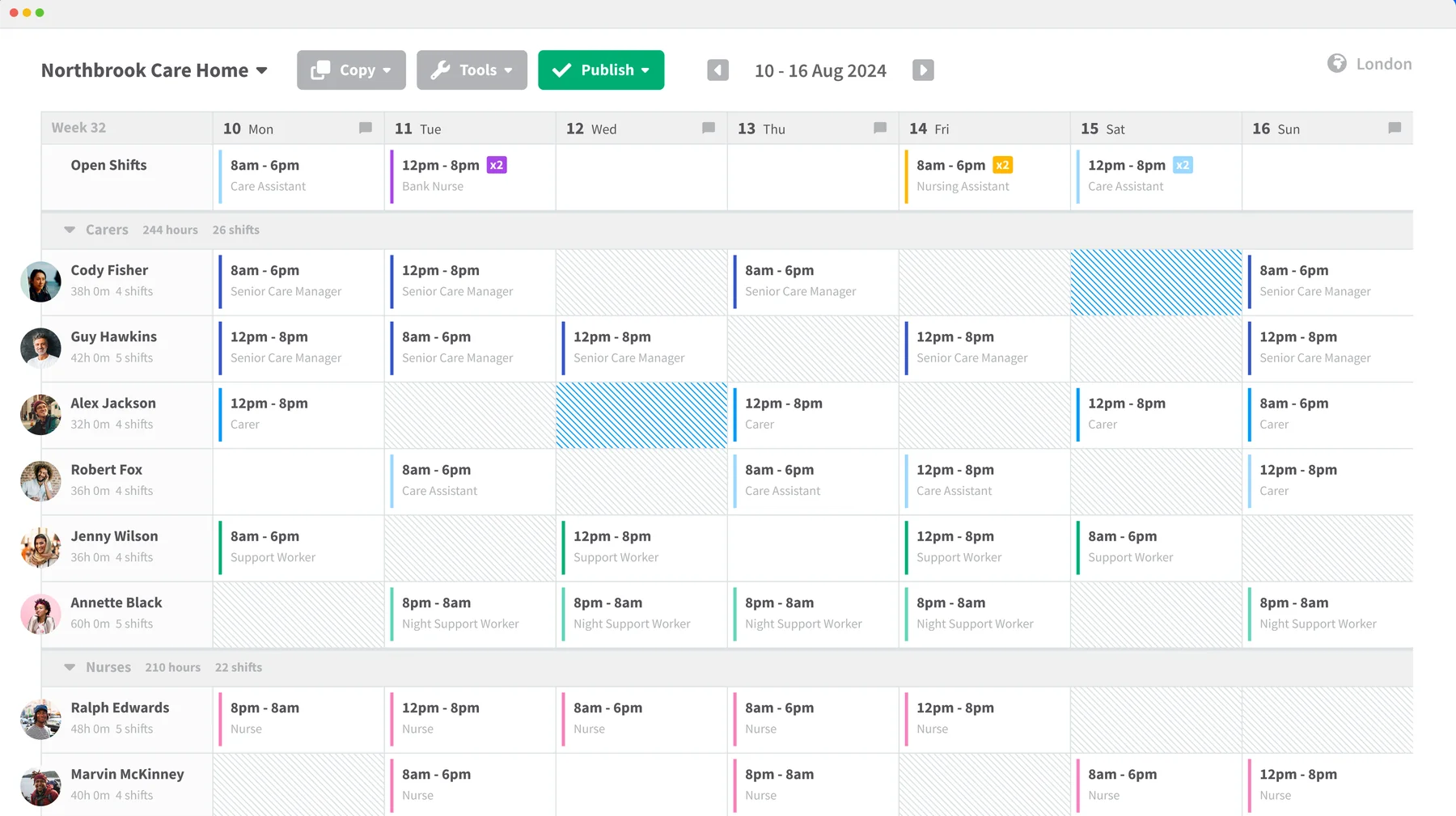The image size is (1456, 816).
Task: Click the Marvin McKinney employee name
Action: click(x=127, y=774)
